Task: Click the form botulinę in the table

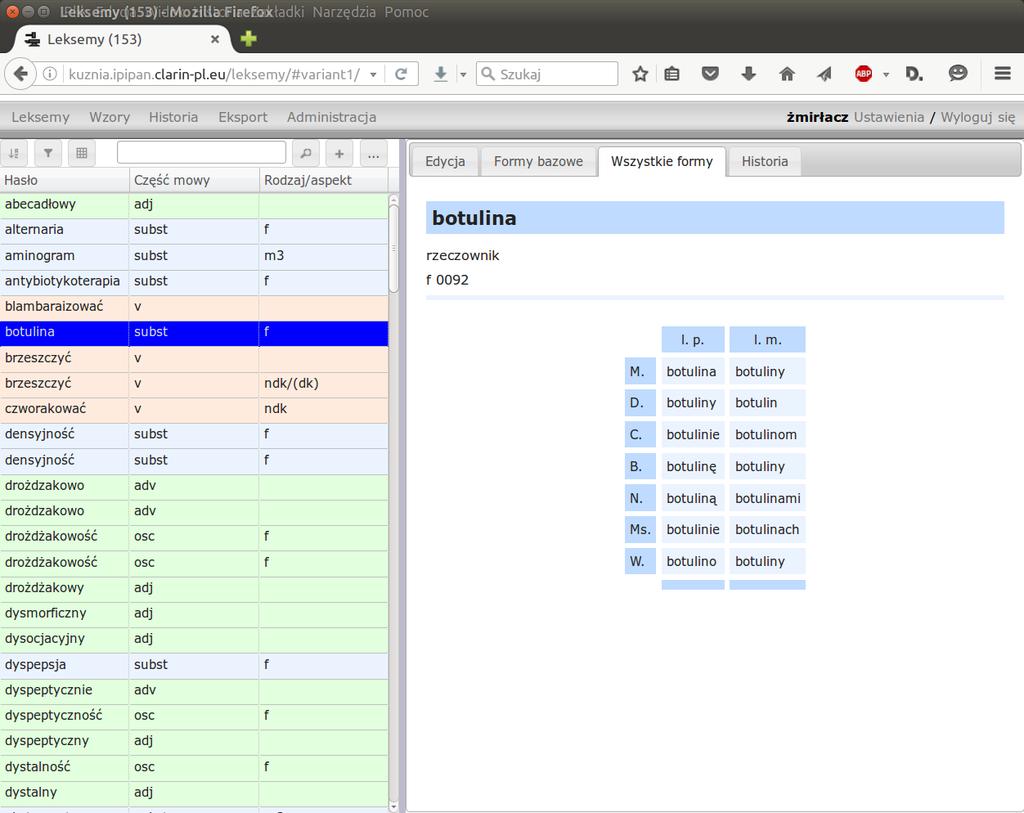Action: [x=692, y=466]
